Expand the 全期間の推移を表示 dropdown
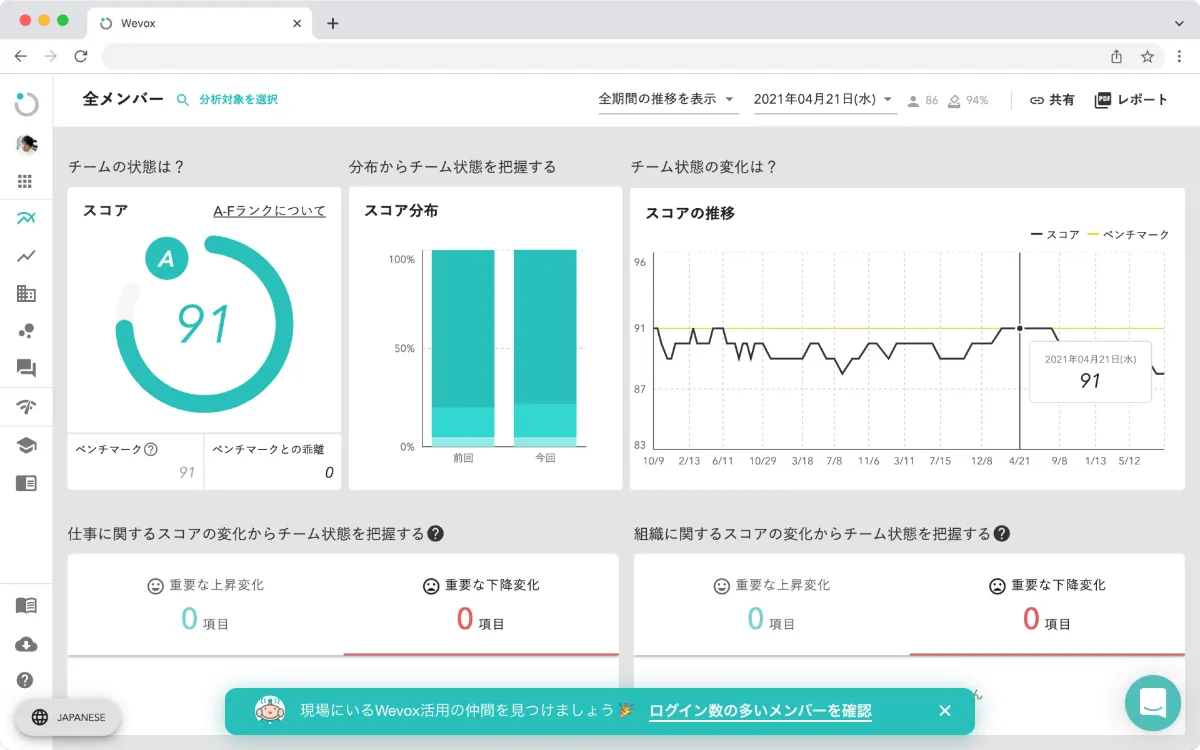Image resolution: width=1200 pixels, height=750 pixels. (667, 99)
